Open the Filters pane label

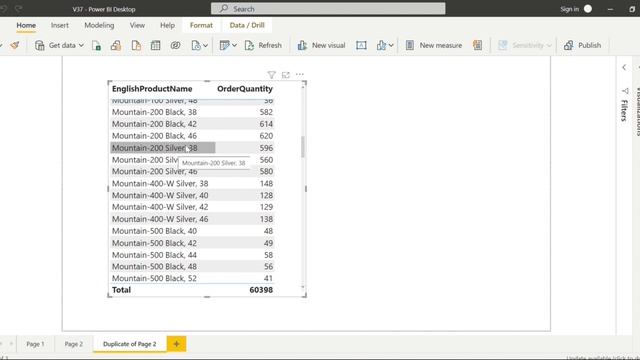[624, 110]
